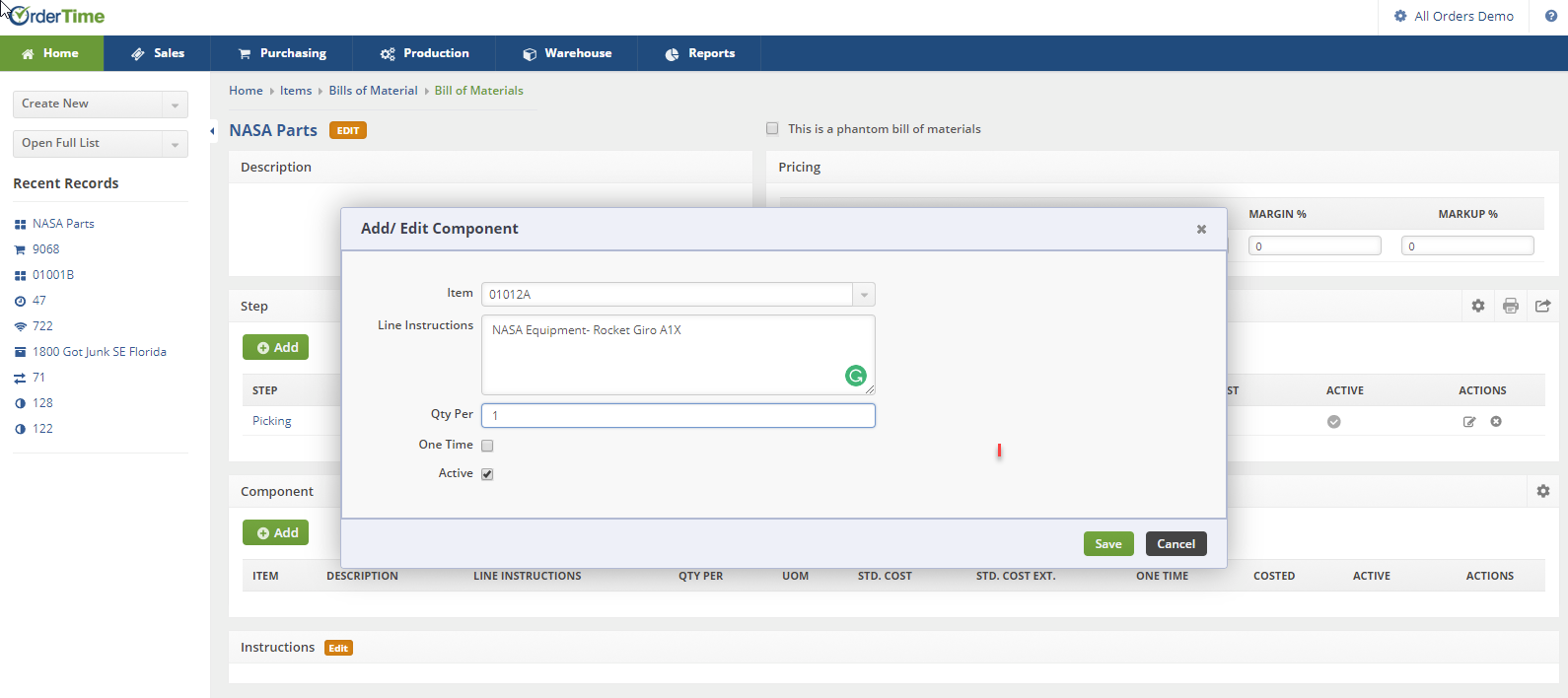Click the ONE TIME column header
Screen dimensions: 1568x698
click(1162, 576)
